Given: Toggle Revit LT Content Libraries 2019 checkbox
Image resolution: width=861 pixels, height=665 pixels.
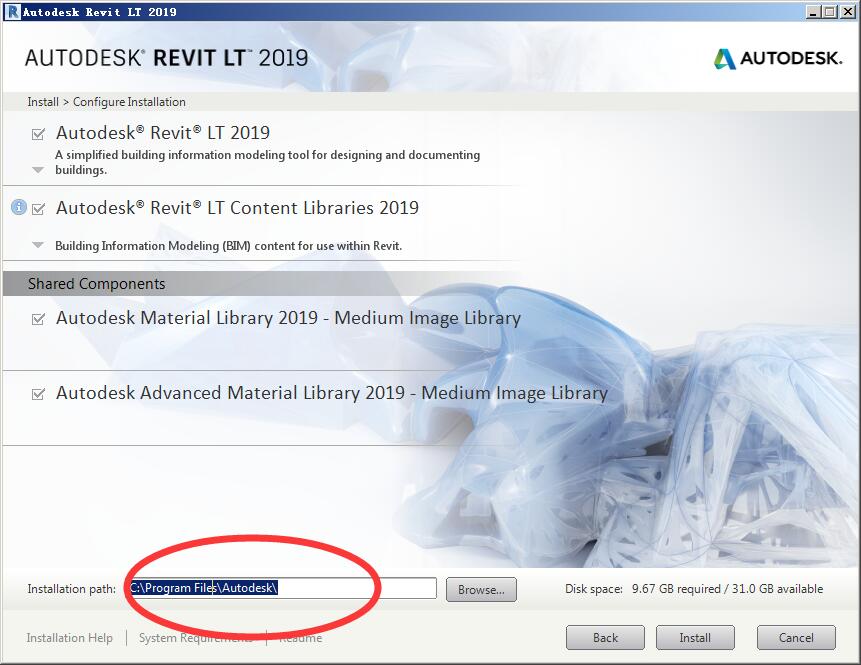Looking at the screenshot, I should coord(38,209).
